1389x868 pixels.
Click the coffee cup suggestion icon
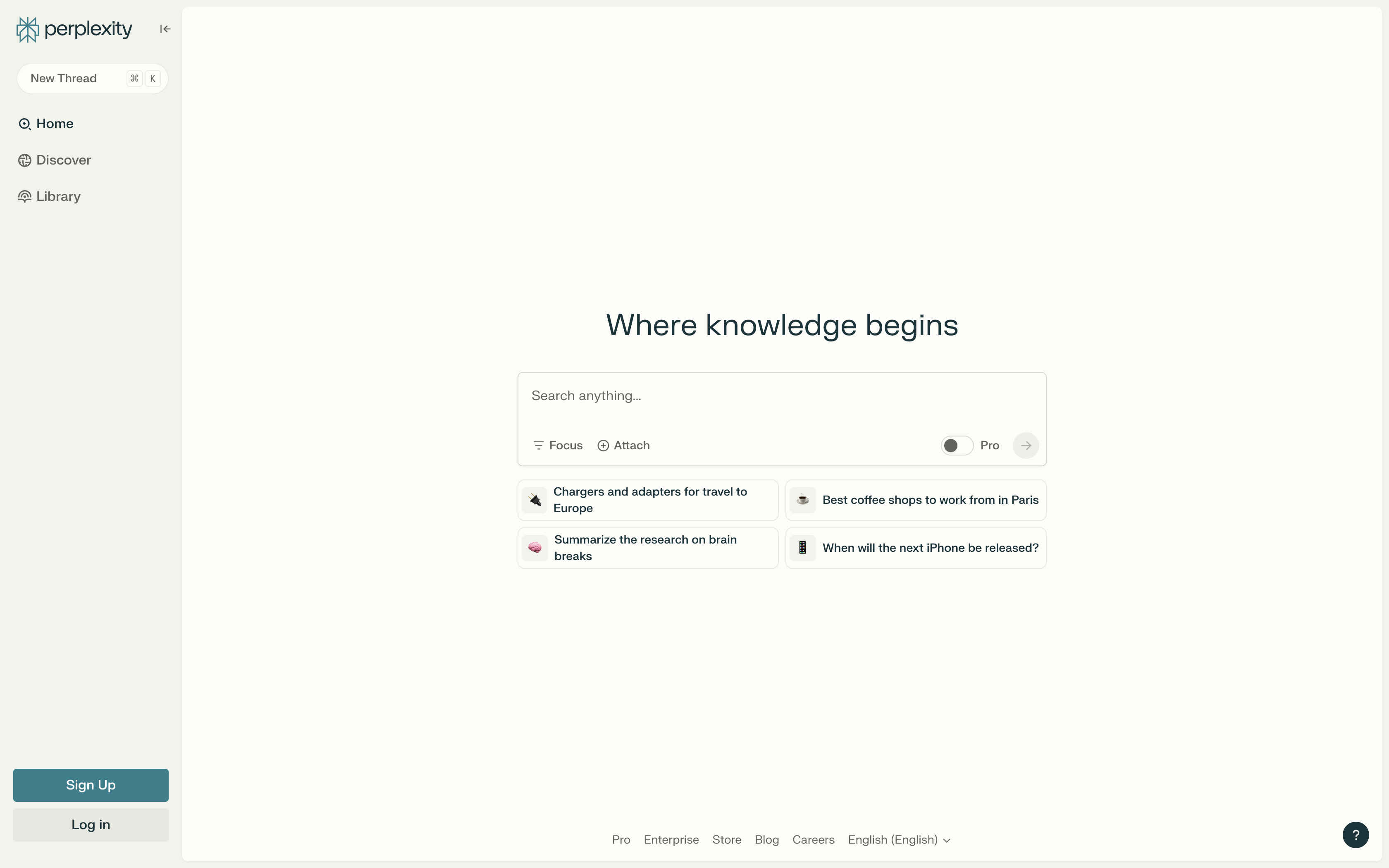[x=802, y=500]
